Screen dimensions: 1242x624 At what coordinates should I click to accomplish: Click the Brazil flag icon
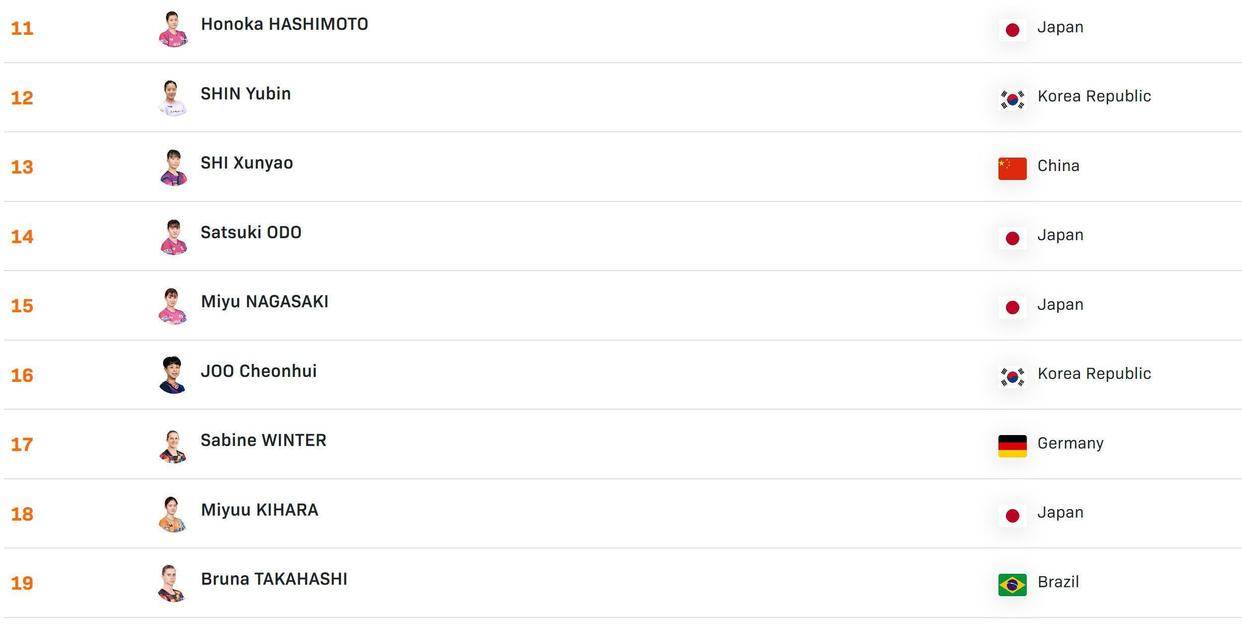click(x=1012, y=584)
